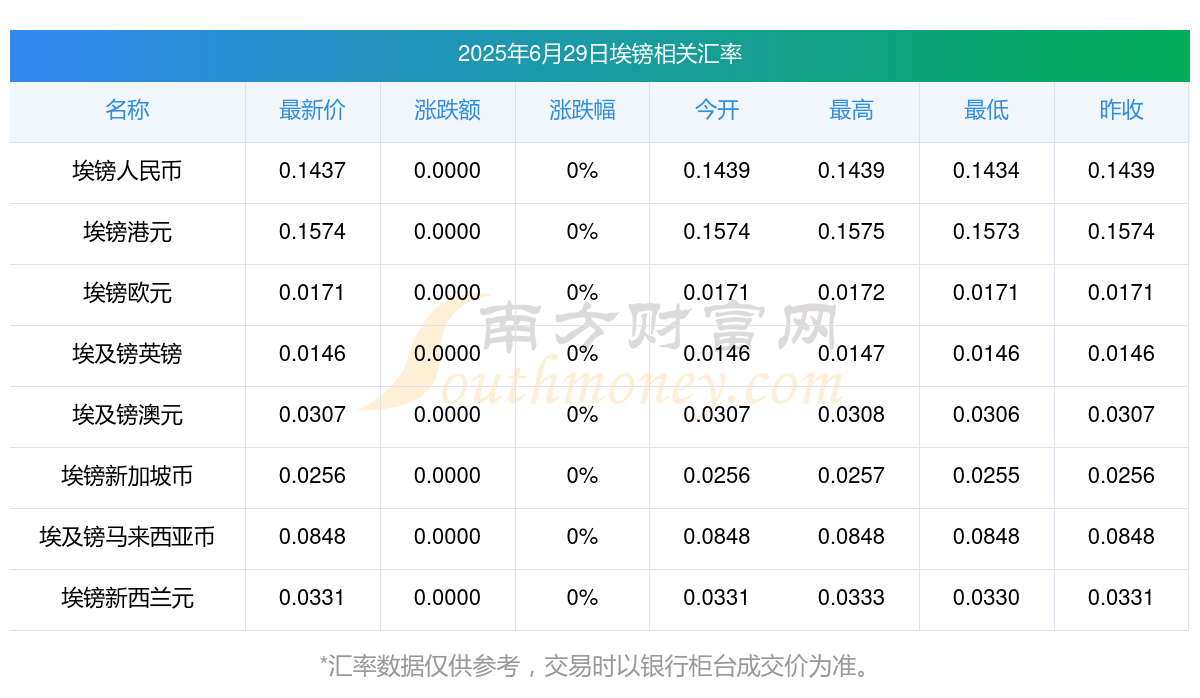The height and width of the screenshot is (698, 1200).
Task: Click 埃镑欧元 最新价 value 0.0171
Action: [312, 293]
